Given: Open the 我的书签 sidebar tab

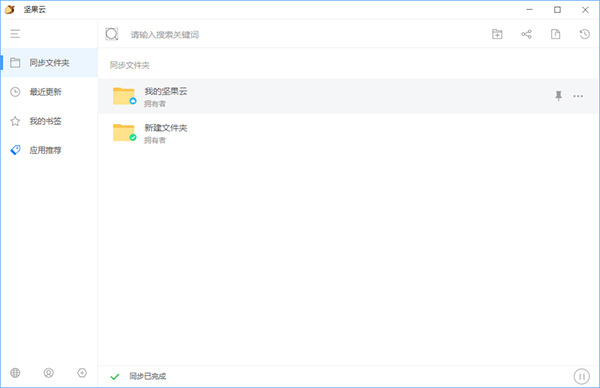Looking at the screenshot, I should click(x=49, y=121).
